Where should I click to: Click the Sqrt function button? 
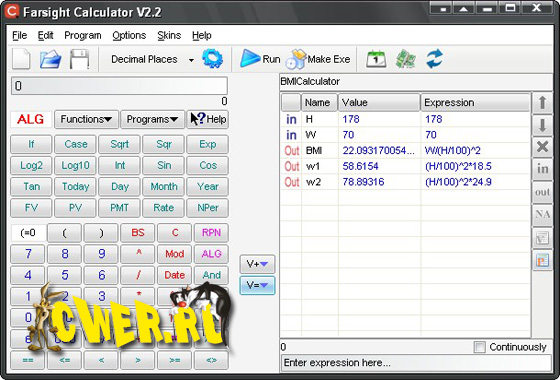pyautogui.click(x=119, y=144)
